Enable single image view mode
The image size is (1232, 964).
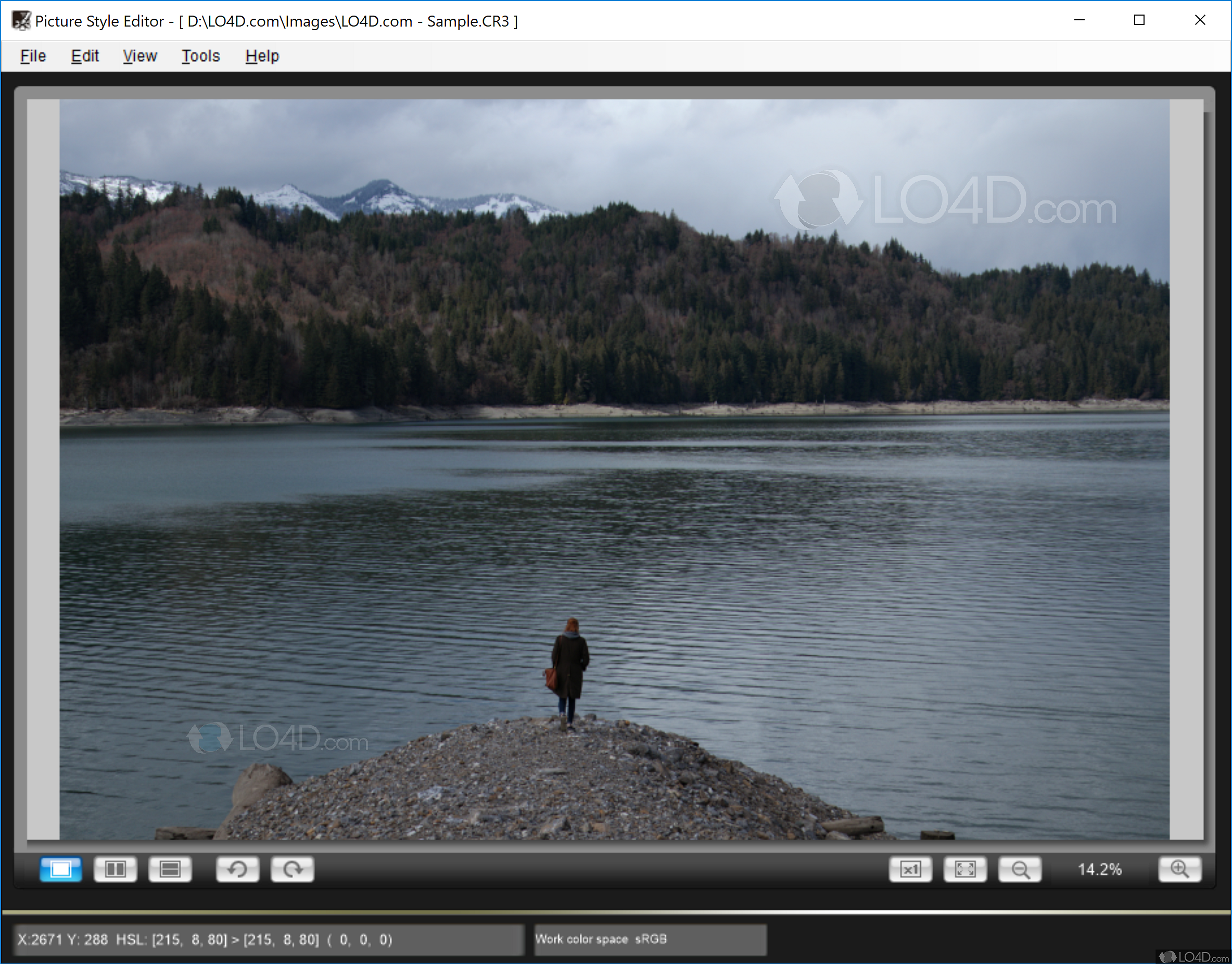(60, 869)
